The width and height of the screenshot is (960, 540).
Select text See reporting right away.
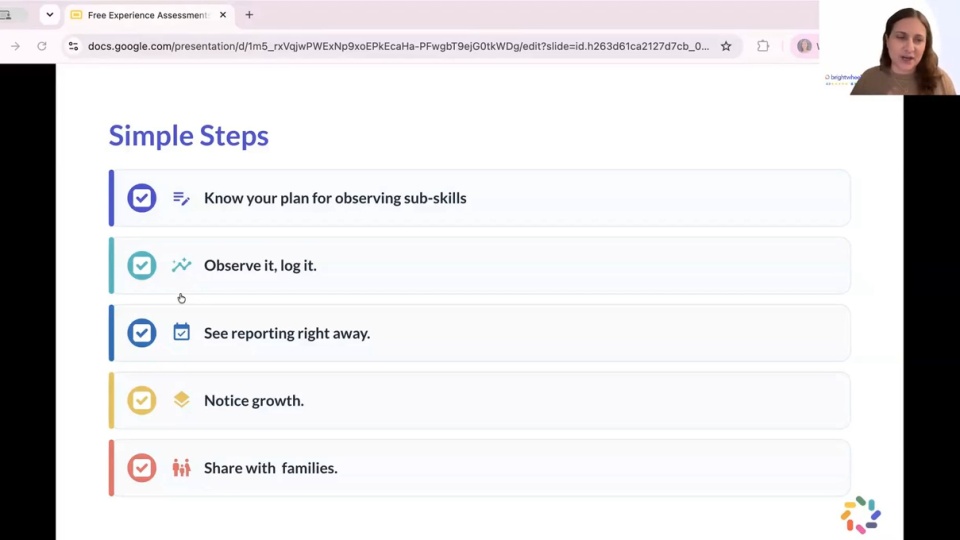(287, 333)
